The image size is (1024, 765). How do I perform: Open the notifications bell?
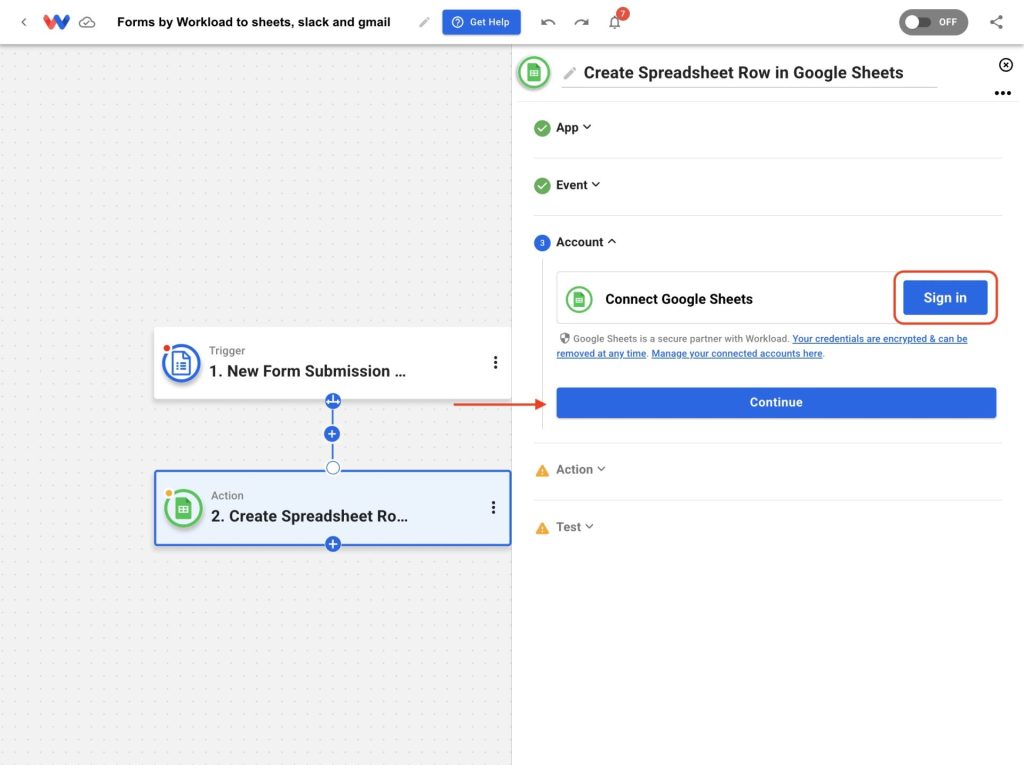tap(615, 22)
